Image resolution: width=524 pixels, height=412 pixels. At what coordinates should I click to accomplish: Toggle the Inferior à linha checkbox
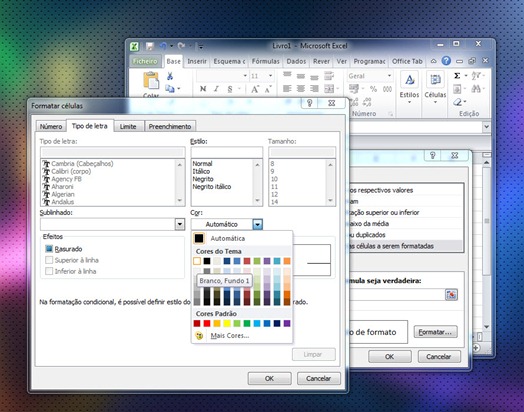coord(49,271)
